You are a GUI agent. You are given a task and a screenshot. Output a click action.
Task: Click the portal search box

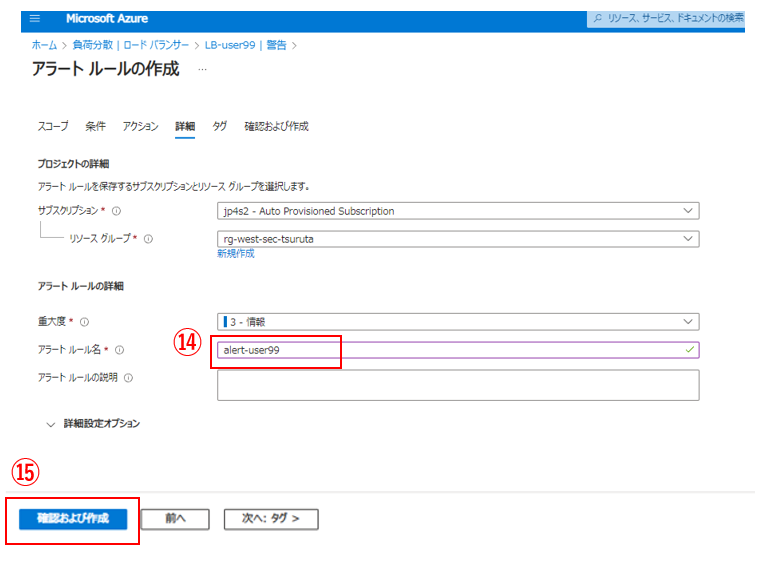coord(666,19)
